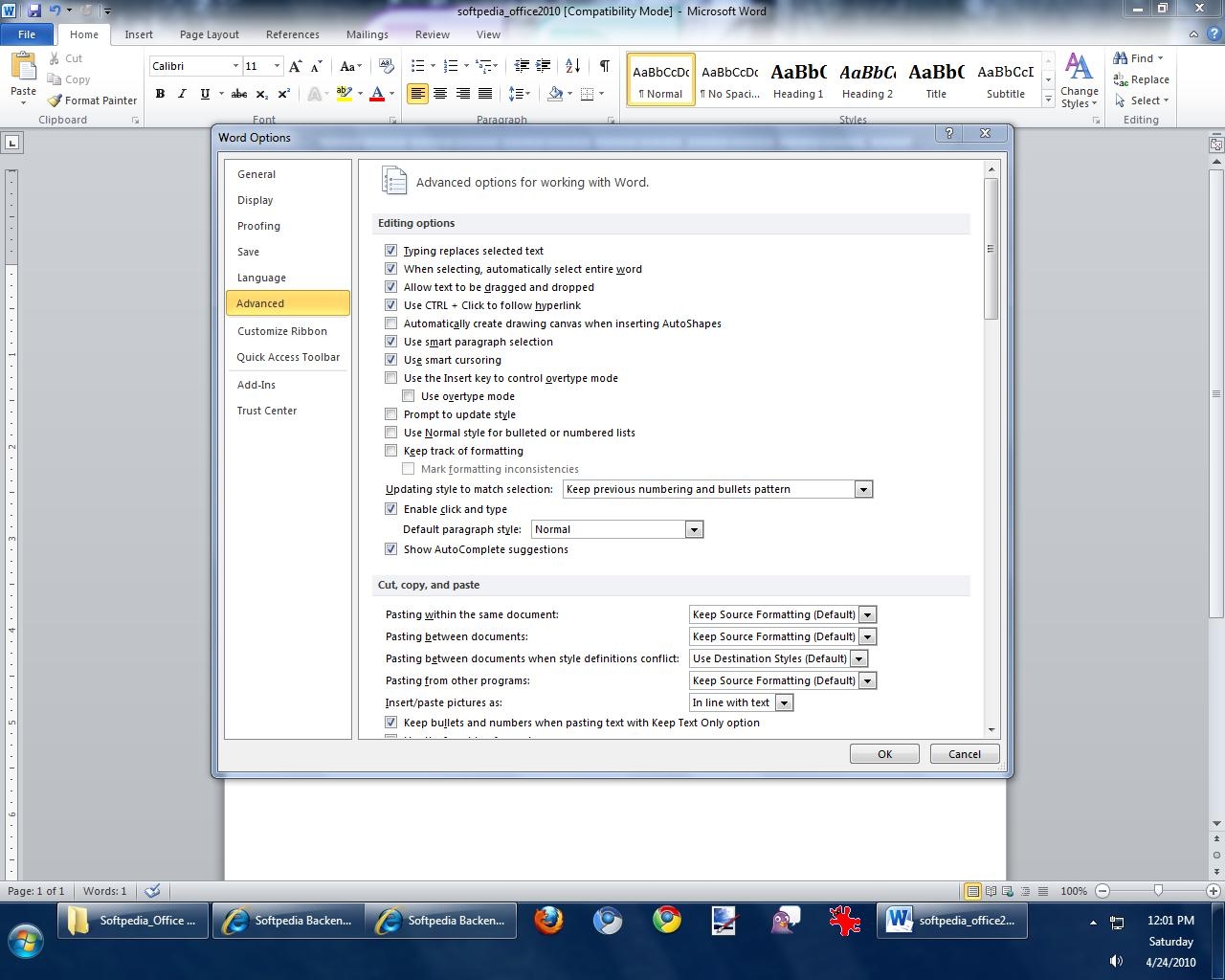Disable Show AutoComplete suggestions
The width and height of the screenshot is (1225, 980).
390,549
